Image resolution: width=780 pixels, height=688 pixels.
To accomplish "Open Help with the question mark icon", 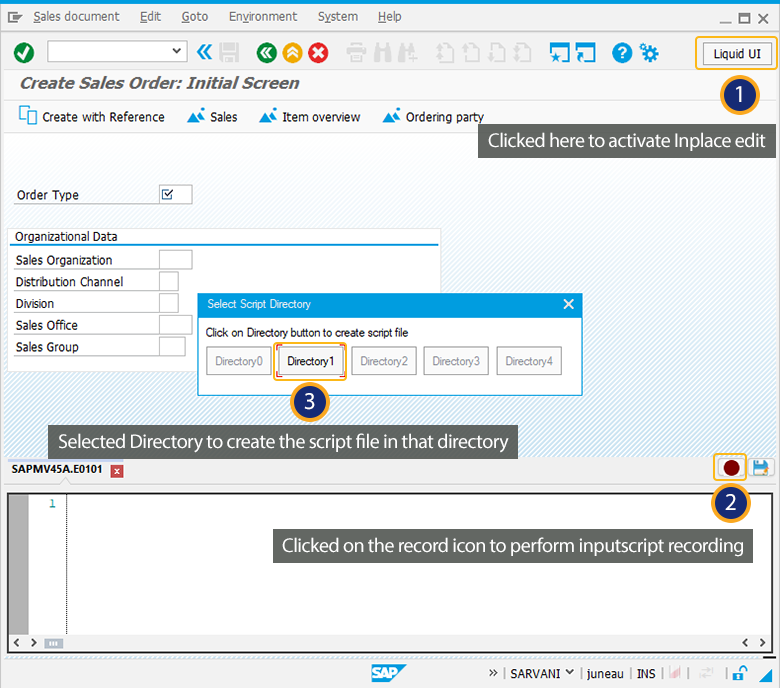I will [x=622, y=52].
